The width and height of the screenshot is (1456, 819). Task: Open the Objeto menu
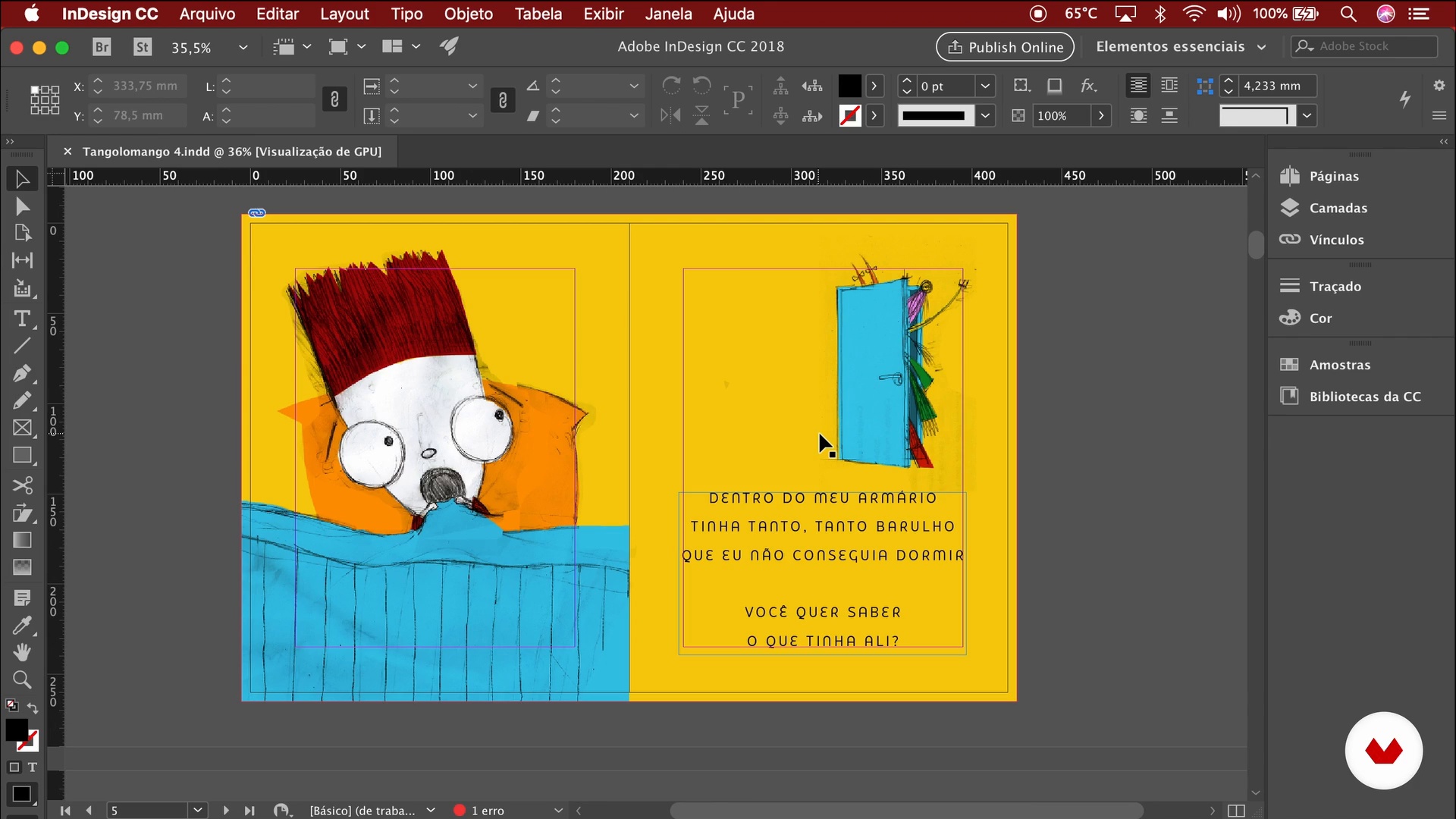468,14
